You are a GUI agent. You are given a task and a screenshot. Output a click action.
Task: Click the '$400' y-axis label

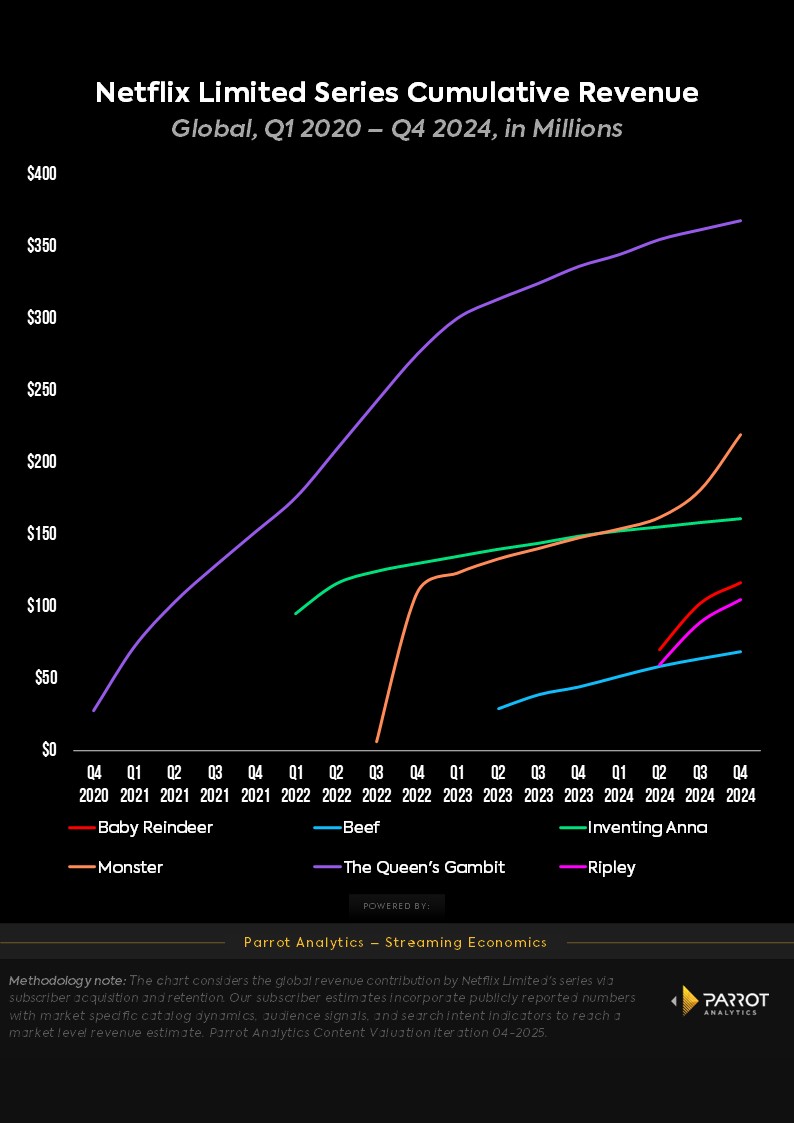42,174
